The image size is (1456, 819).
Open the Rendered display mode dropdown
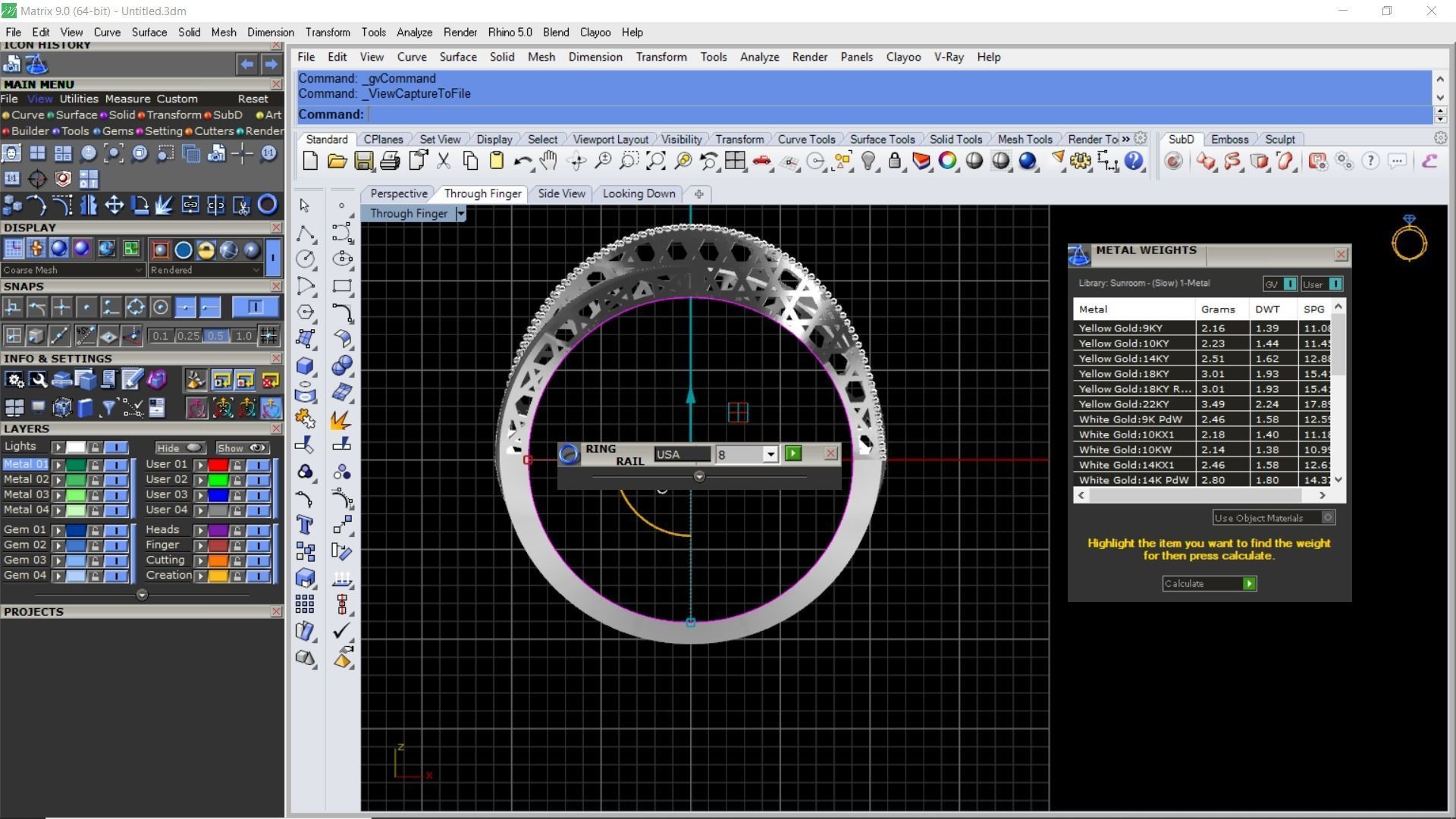pyautogui.click(x=205, y=270)
